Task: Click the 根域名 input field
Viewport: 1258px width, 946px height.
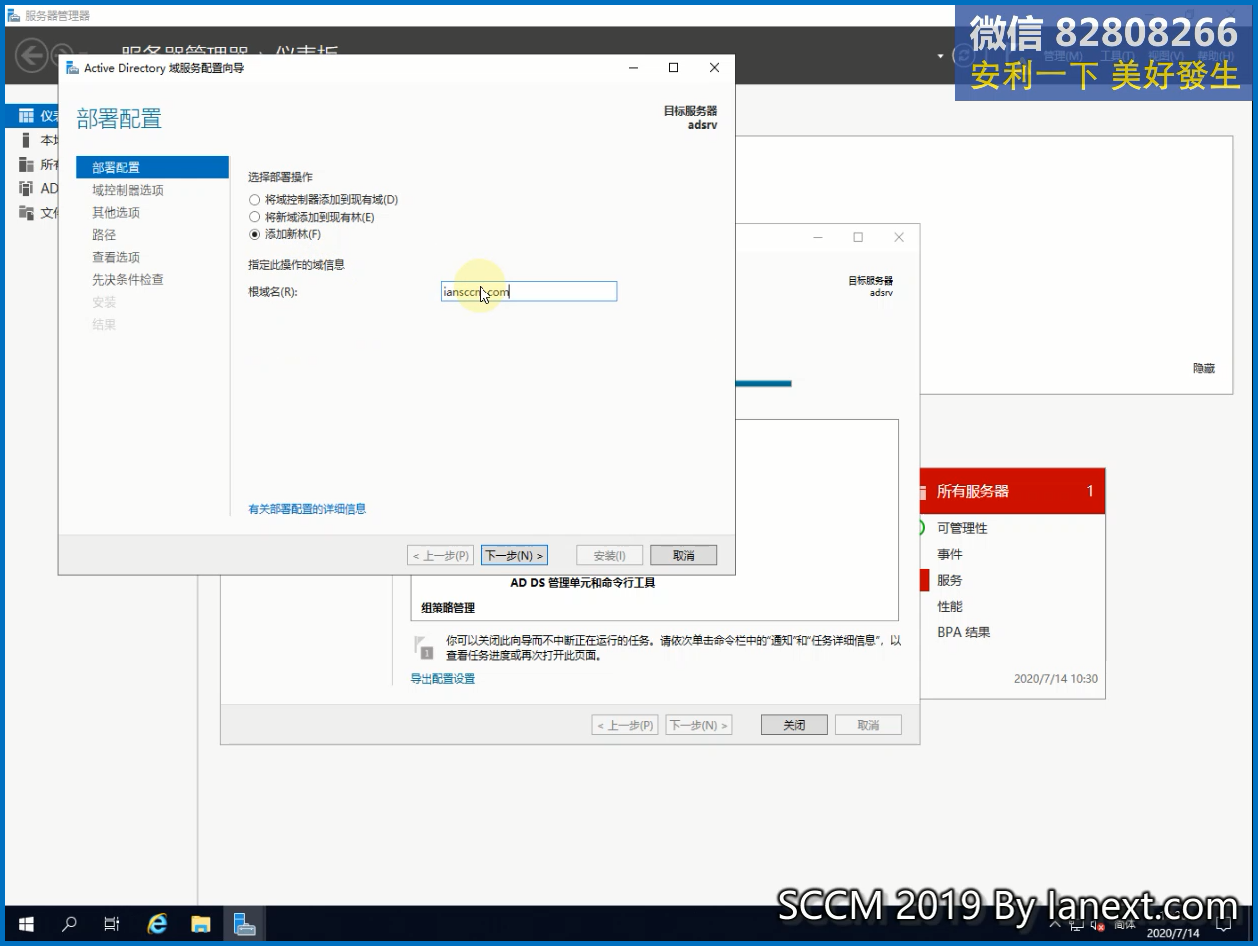Action: [529, 291]
